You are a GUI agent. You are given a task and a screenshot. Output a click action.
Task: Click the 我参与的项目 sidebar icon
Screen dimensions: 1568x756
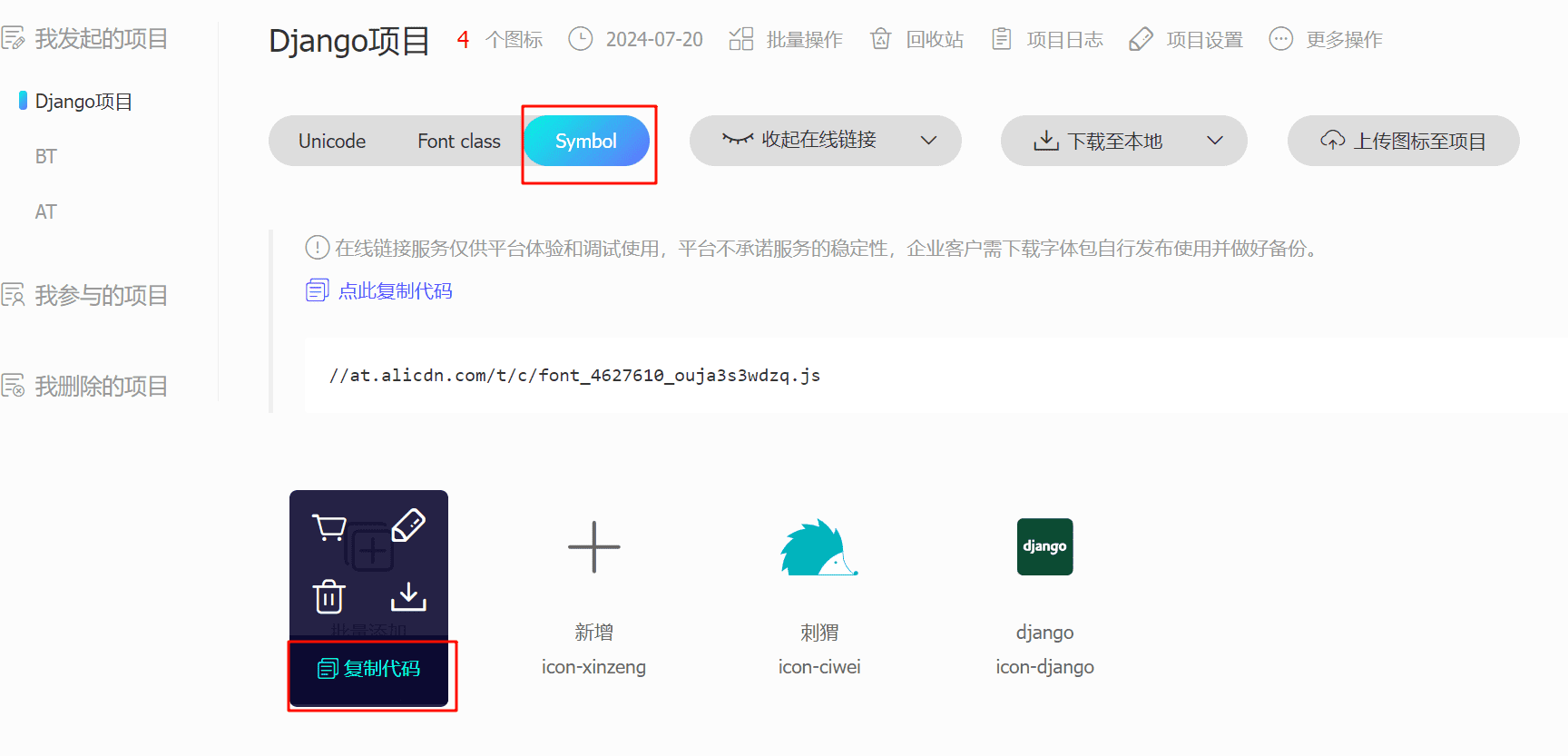tap(13, 295)
